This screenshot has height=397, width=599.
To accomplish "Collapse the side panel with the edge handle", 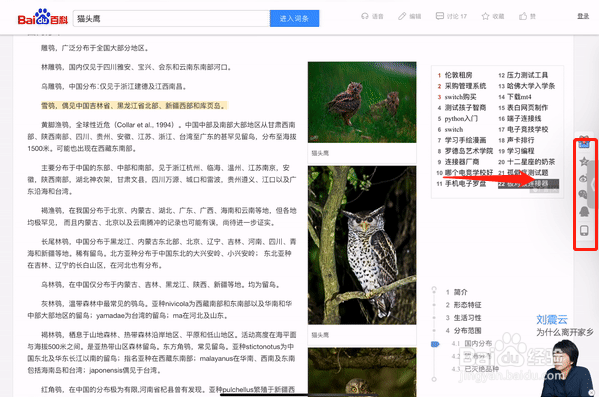I will click(594, 184).
